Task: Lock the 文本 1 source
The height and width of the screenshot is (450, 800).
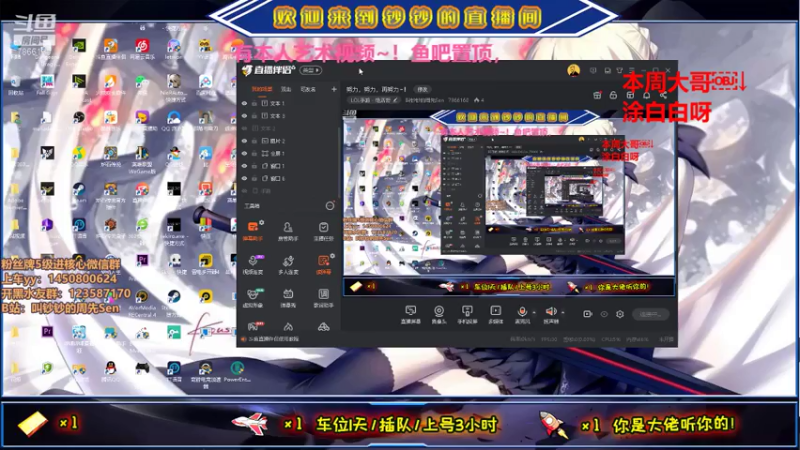Action: pos(254,103)
